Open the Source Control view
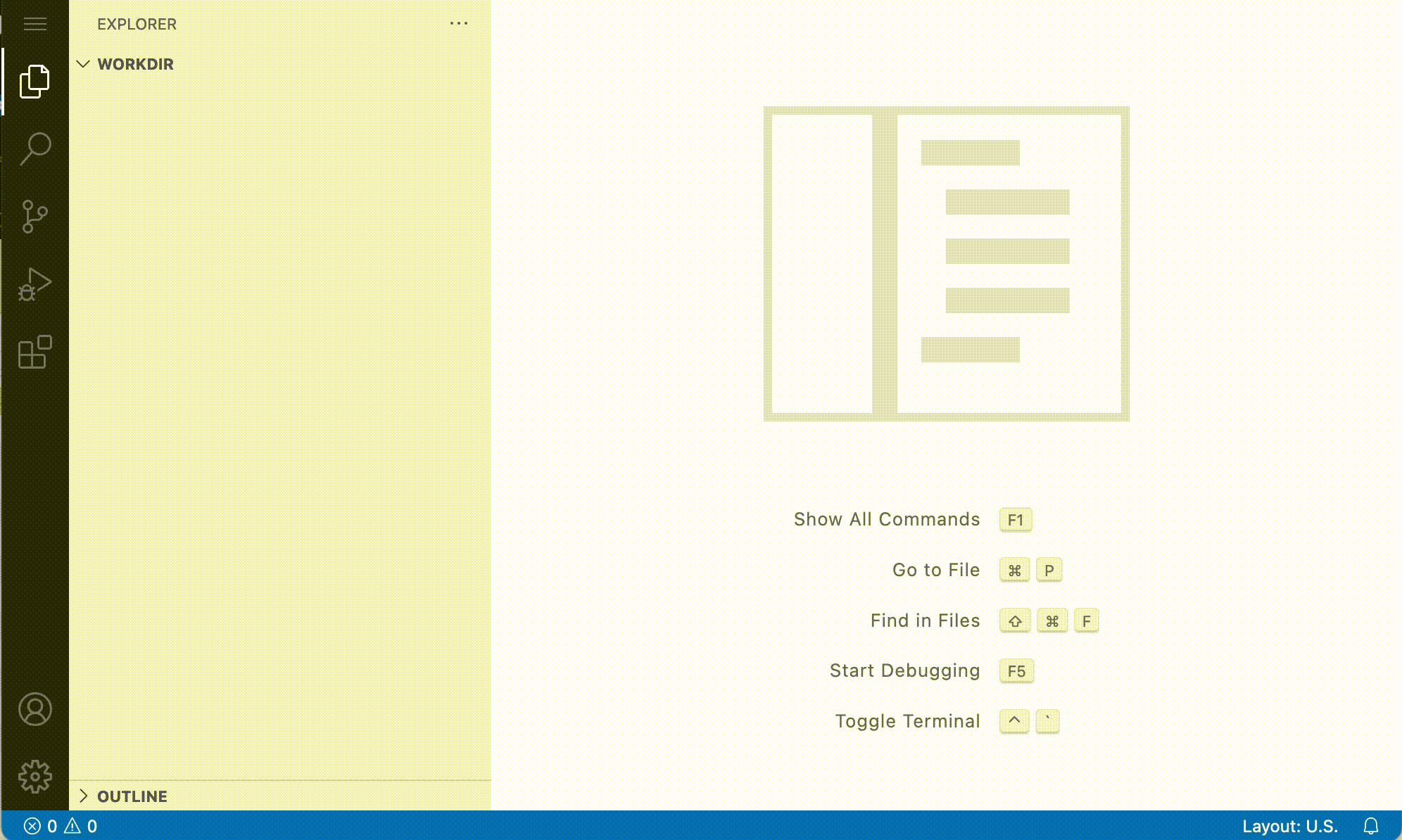The height and width of the screenshot is (840, 1402). (x=34, y=216)
